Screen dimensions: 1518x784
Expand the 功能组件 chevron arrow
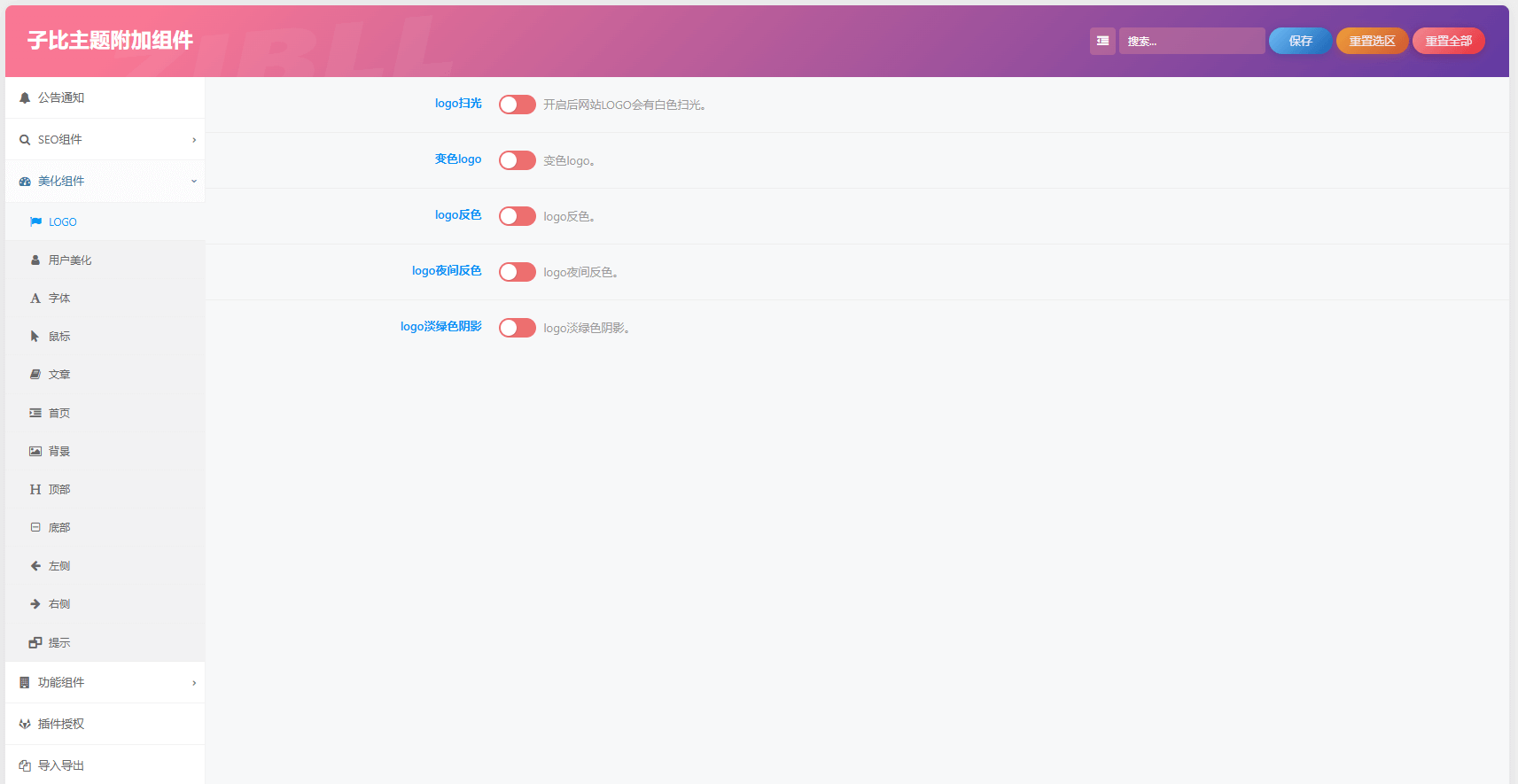tap(194, 683)
